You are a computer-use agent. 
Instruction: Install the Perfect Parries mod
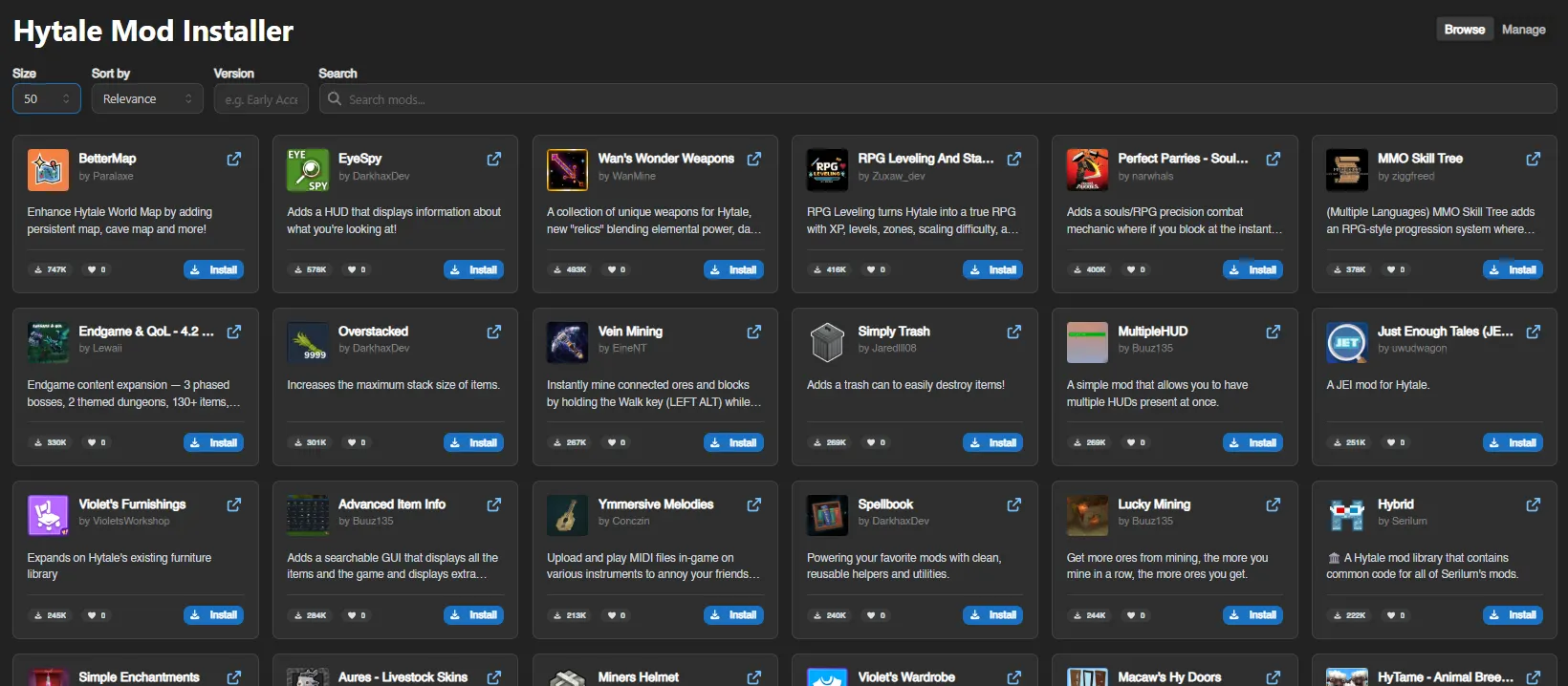[1252, 270]
